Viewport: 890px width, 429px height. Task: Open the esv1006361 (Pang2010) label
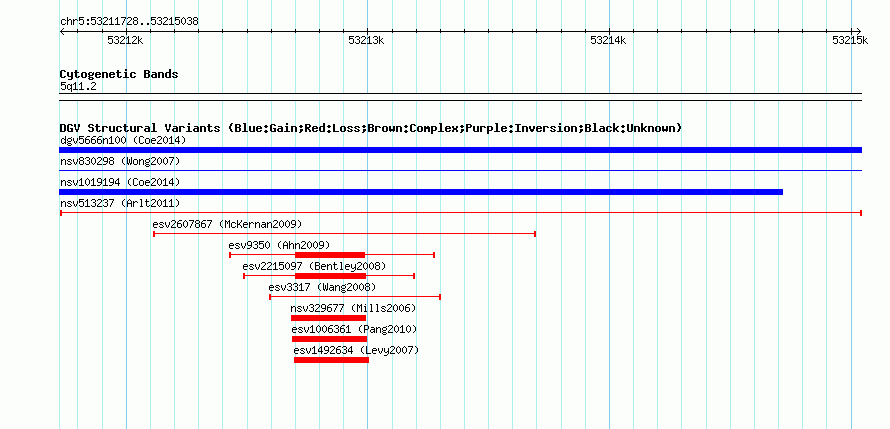(354, 329)
